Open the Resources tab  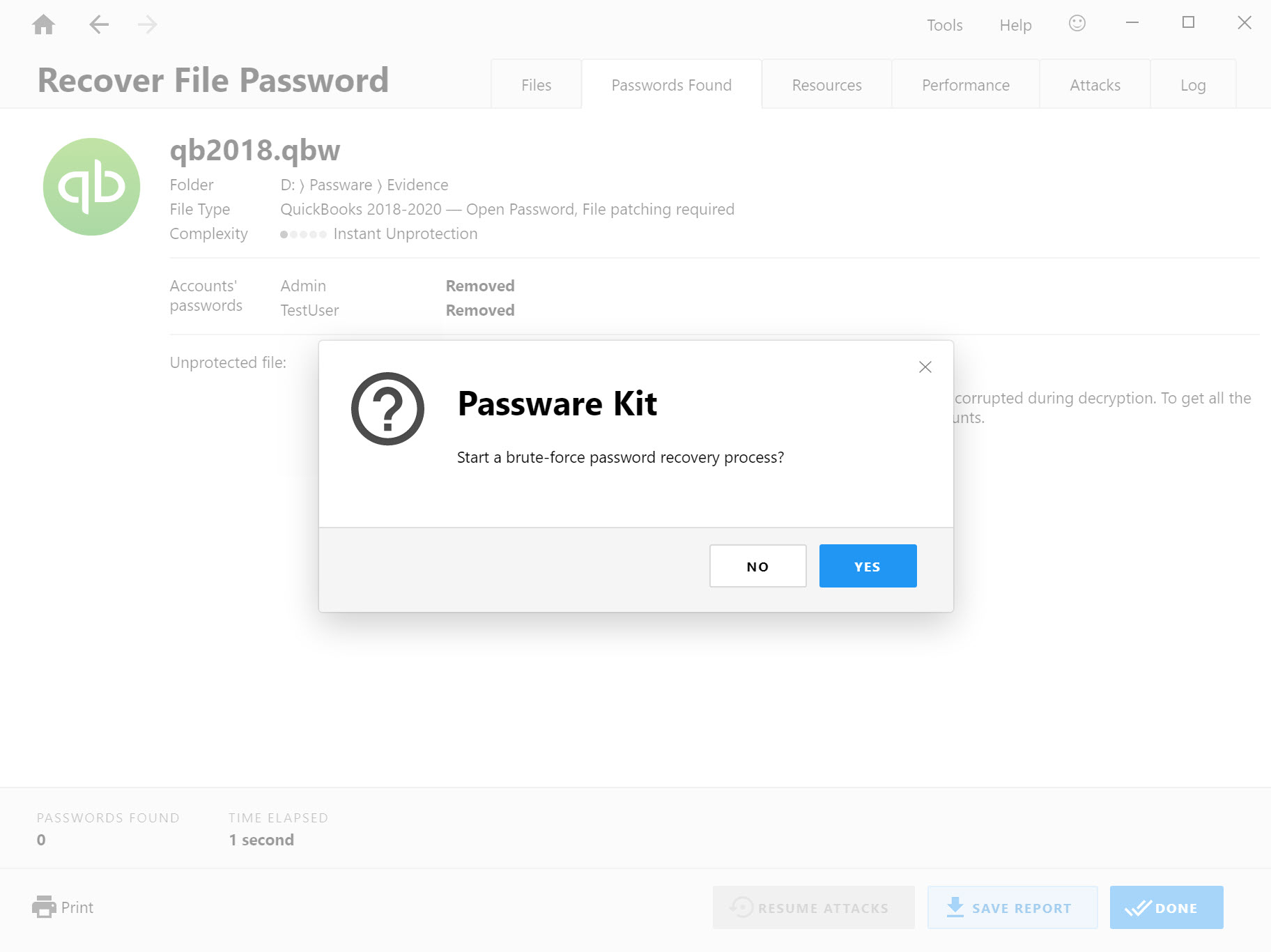[826, 84]
